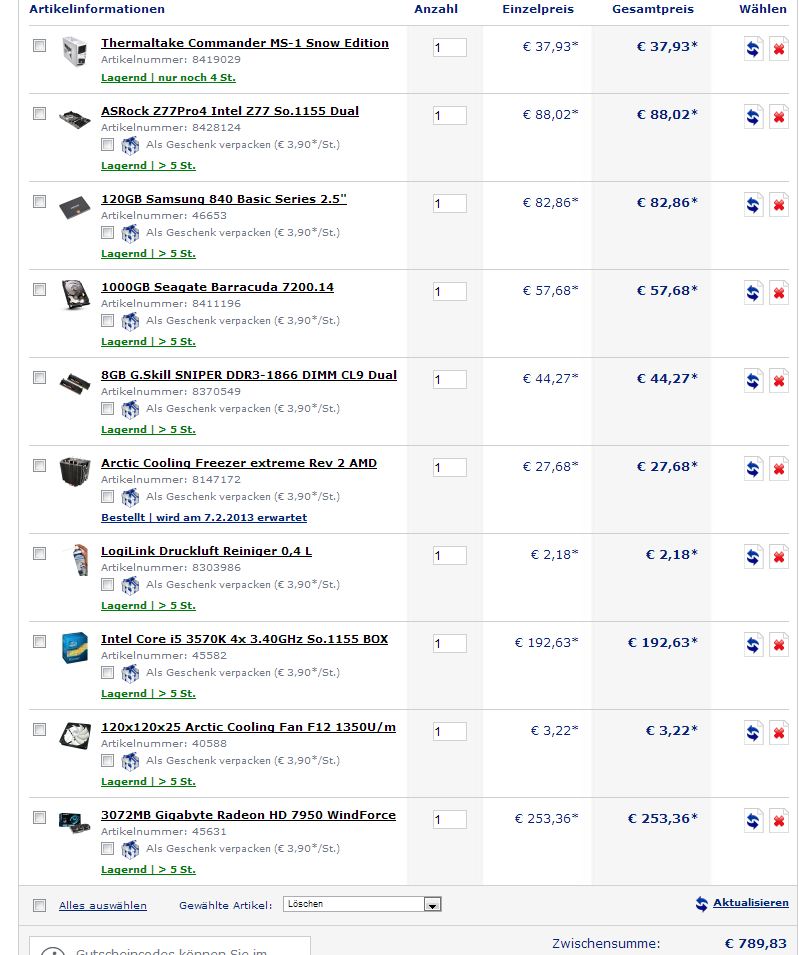799x955 pixels.
Task: Open the 1000GB Seagate Barracuda 7200.14 link
Action: tap(217, 287)
